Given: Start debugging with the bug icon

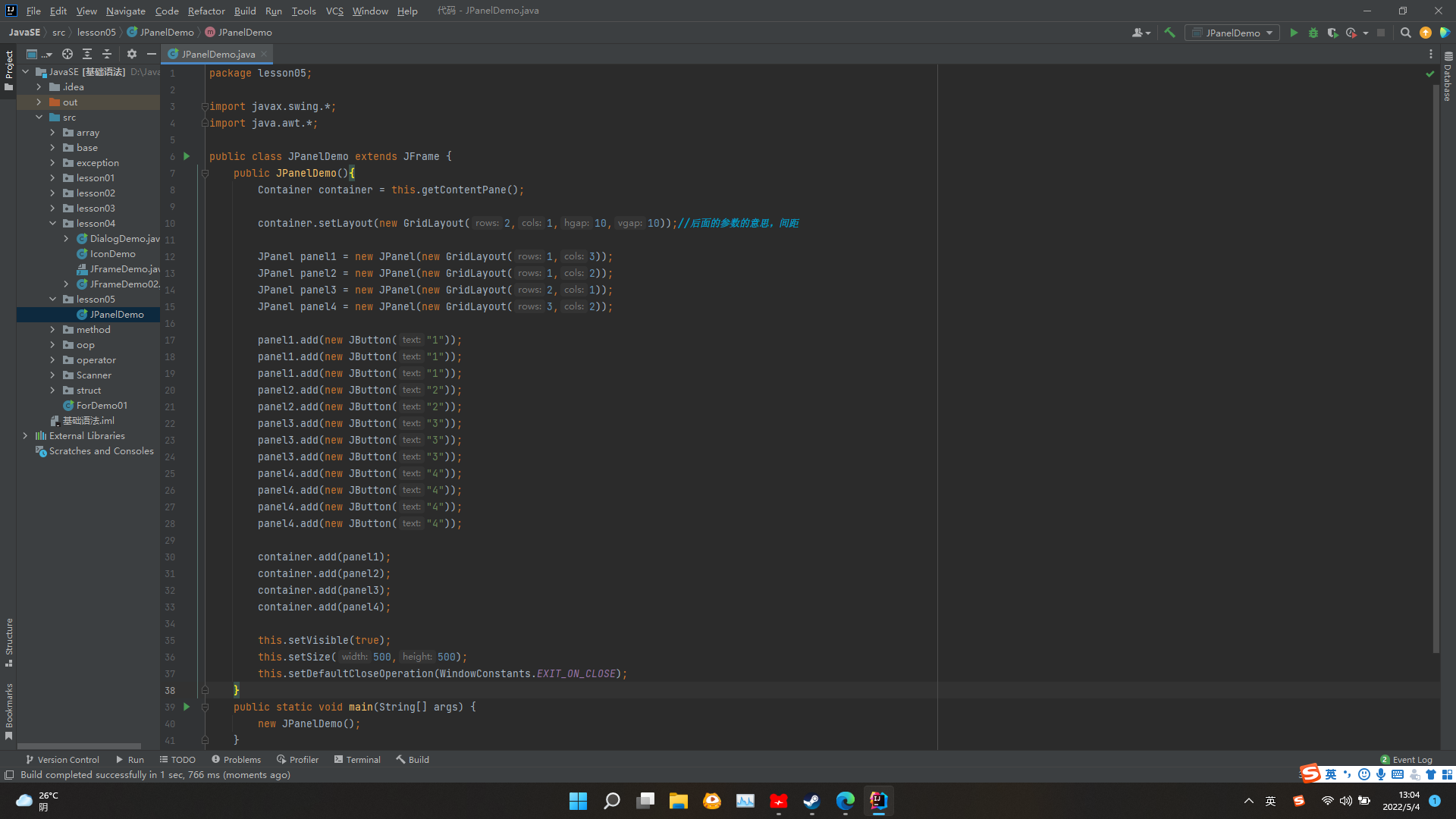Looking at the screenshot, I should tap(1313, 33).
